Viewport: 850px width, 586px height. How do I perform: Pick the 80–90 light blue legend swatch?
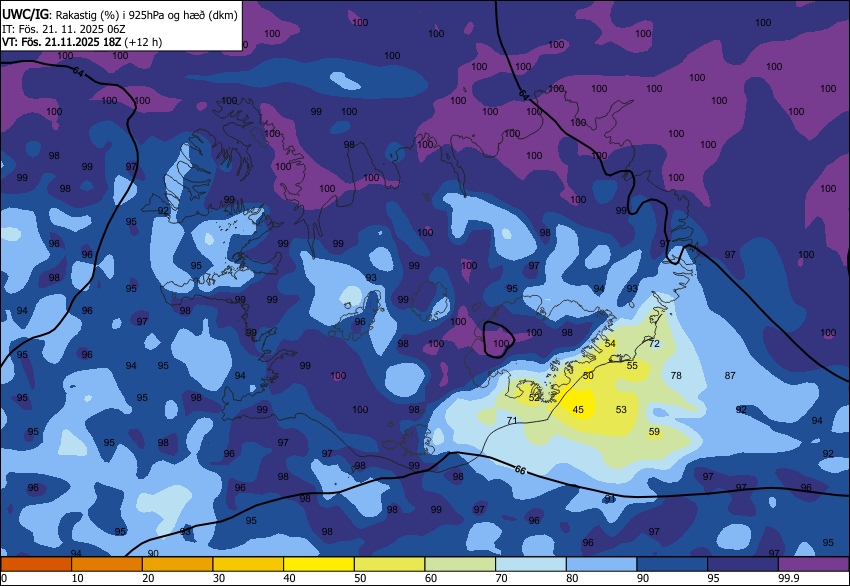tap(602, 564)
